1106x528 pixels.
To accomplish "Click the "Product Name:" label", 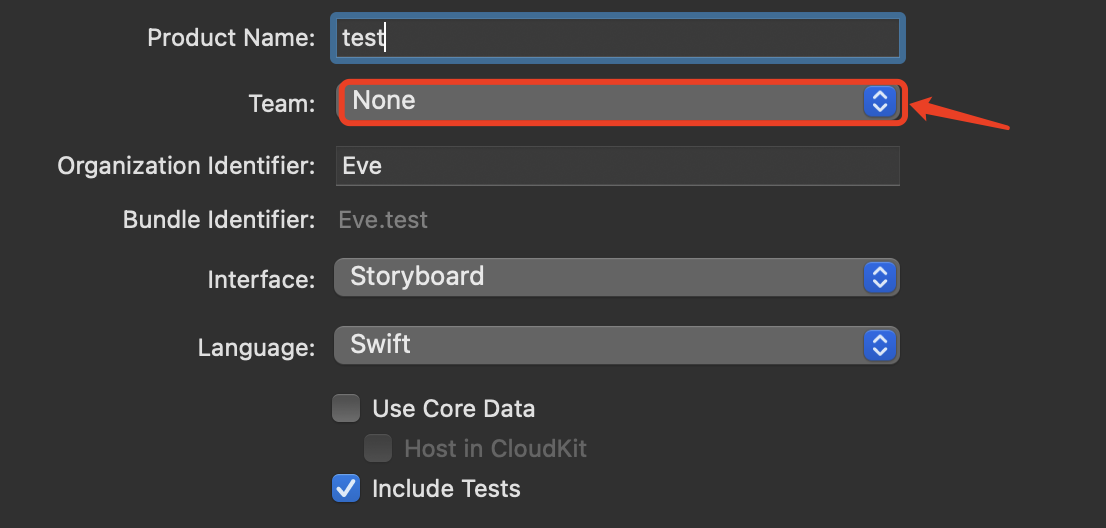I will (231, 38).
